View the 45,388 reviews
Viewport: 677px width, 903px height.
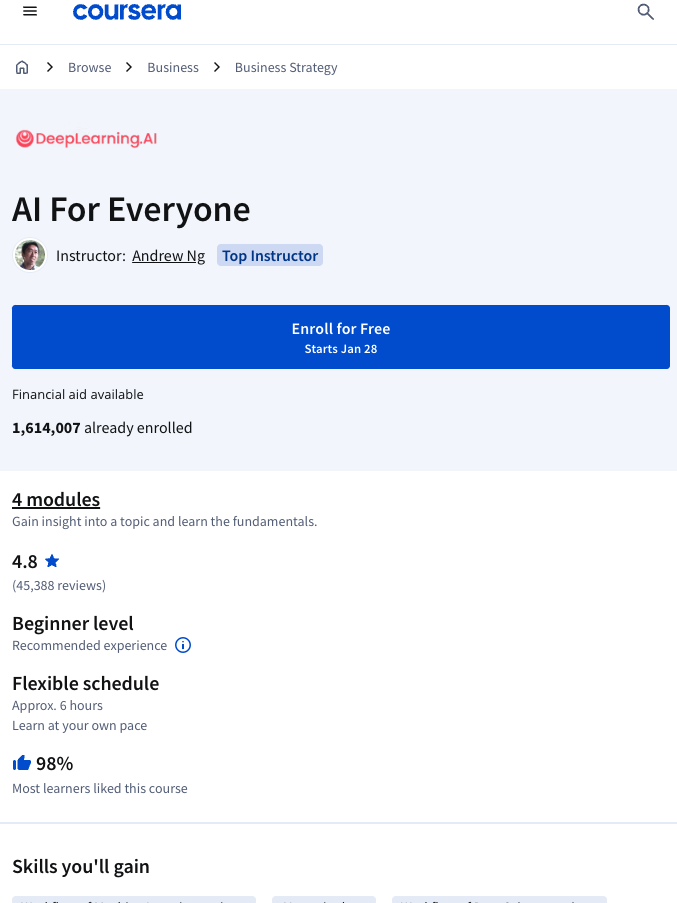point(58,585)
